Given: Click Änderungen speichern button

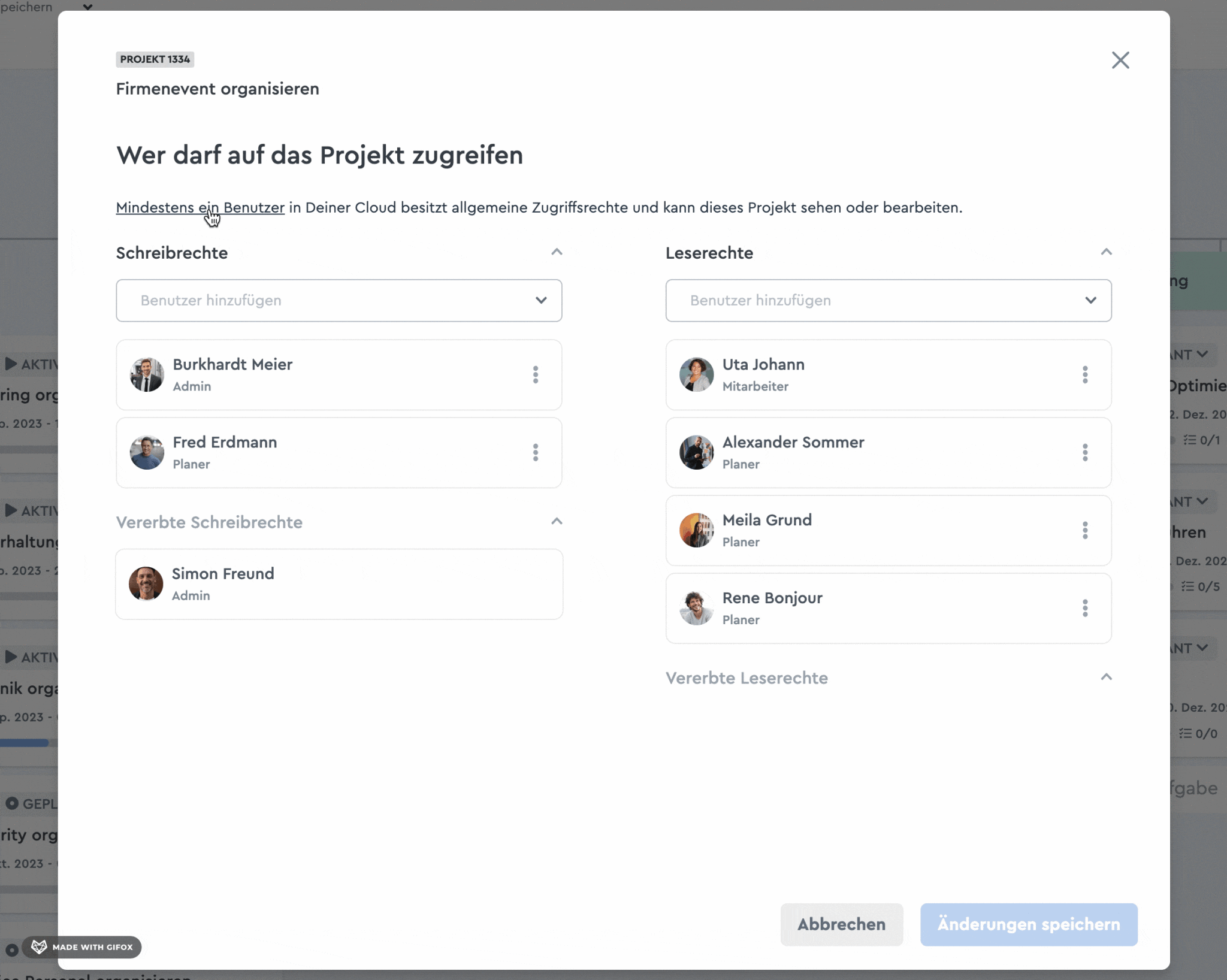Looking at the screenshot, I should click(x=1029, y=924).
